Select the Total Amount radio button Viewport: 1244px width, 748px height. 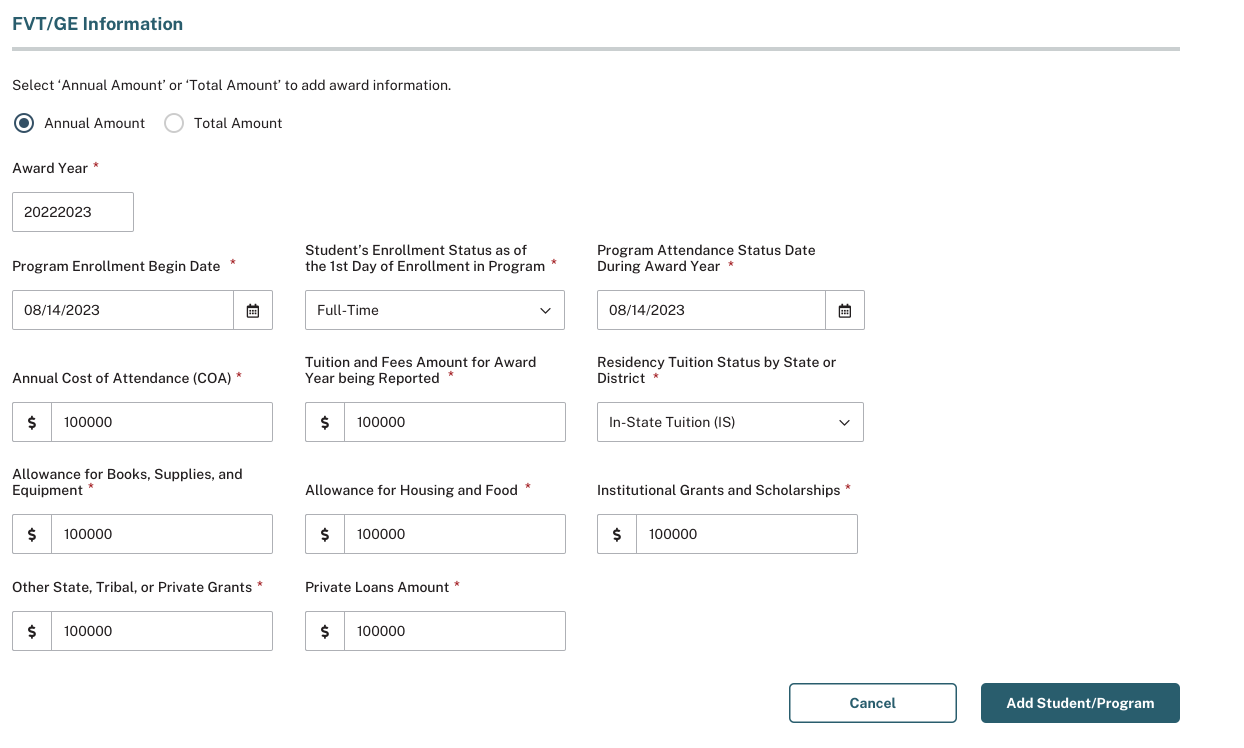click(174, 123)
